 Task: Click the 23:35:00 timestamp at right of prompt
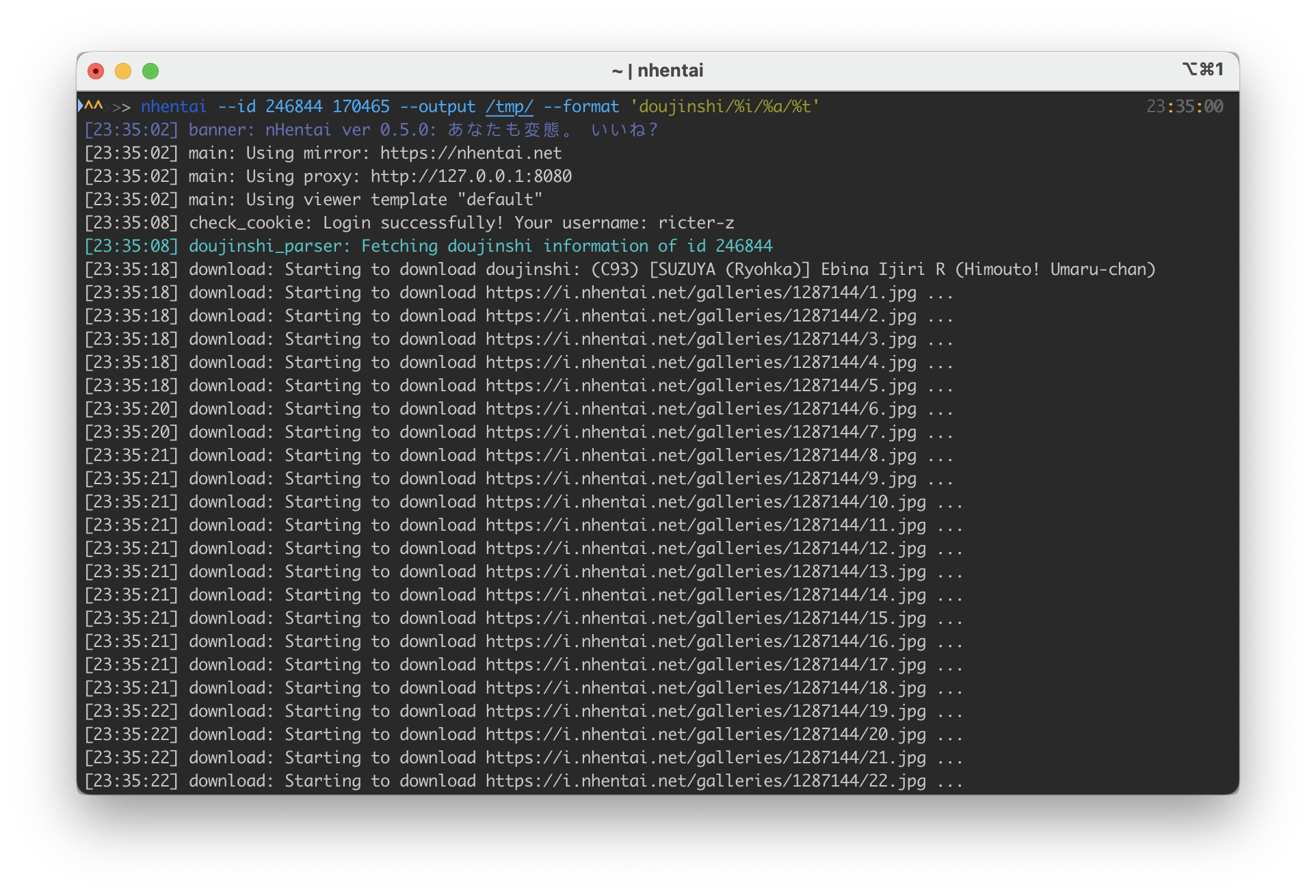tap(1185, 107)
